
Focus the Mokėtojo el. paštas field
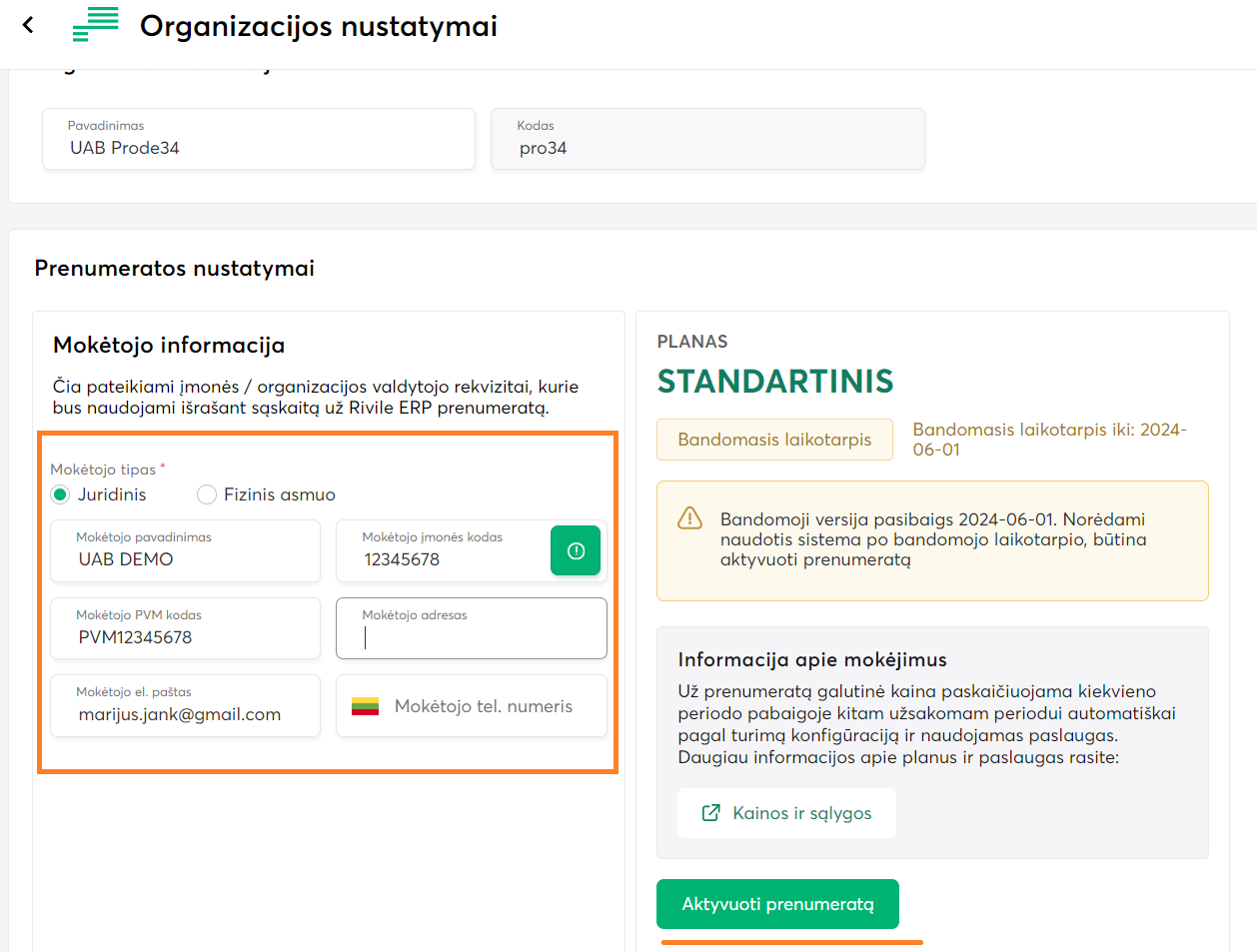[x=186, y=714]
